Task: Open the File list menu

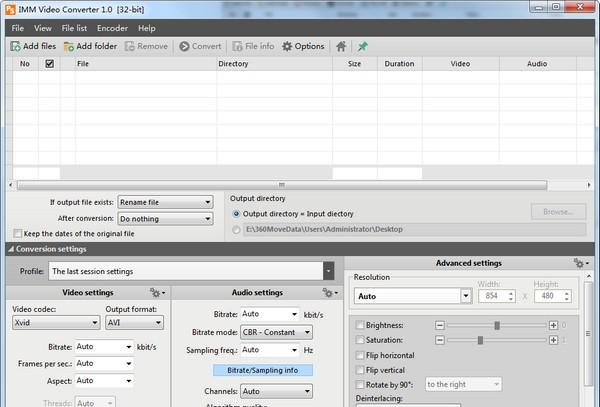Action: coord(73,28)
